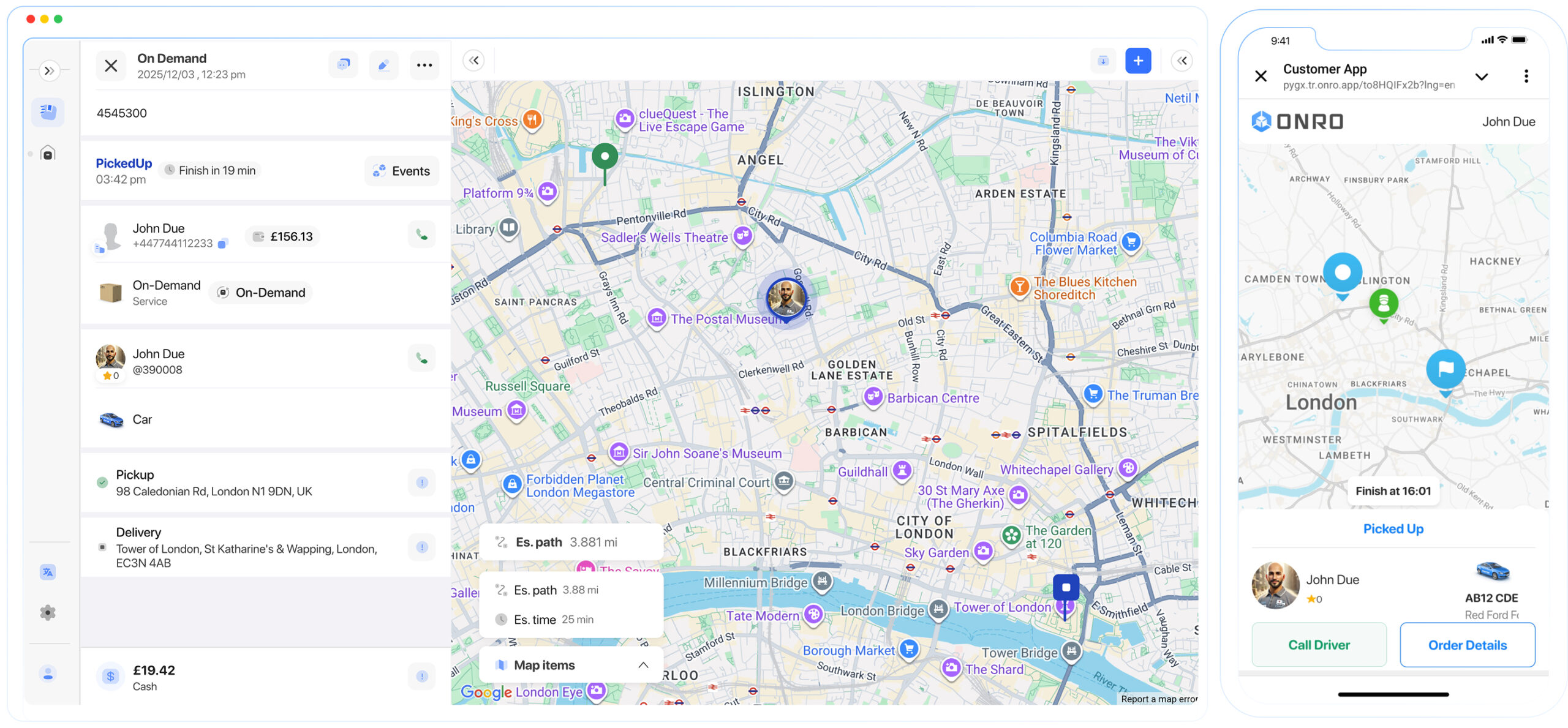Collapse the order details panel chevron
1568x728 pixels.
pyautogui.click(x=473, y=60)
